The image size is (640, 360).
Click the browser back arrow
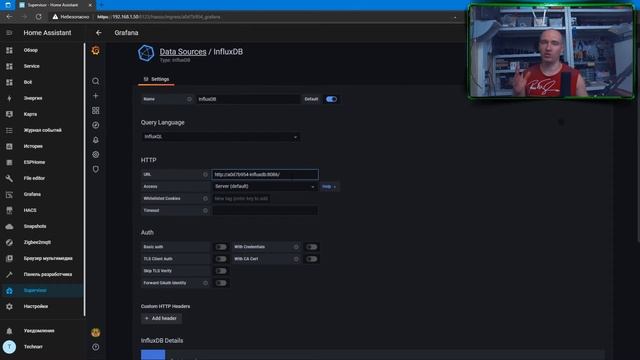[x=9, y=17]
